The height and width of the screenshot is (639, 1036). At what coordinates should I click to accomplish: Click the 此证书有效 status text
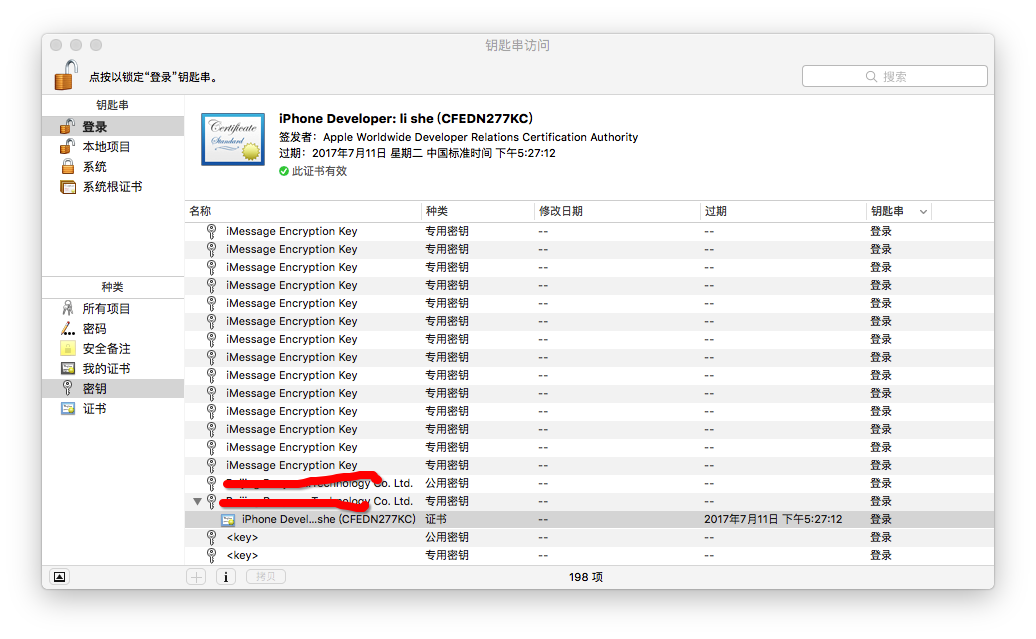(x=319, y=171)
